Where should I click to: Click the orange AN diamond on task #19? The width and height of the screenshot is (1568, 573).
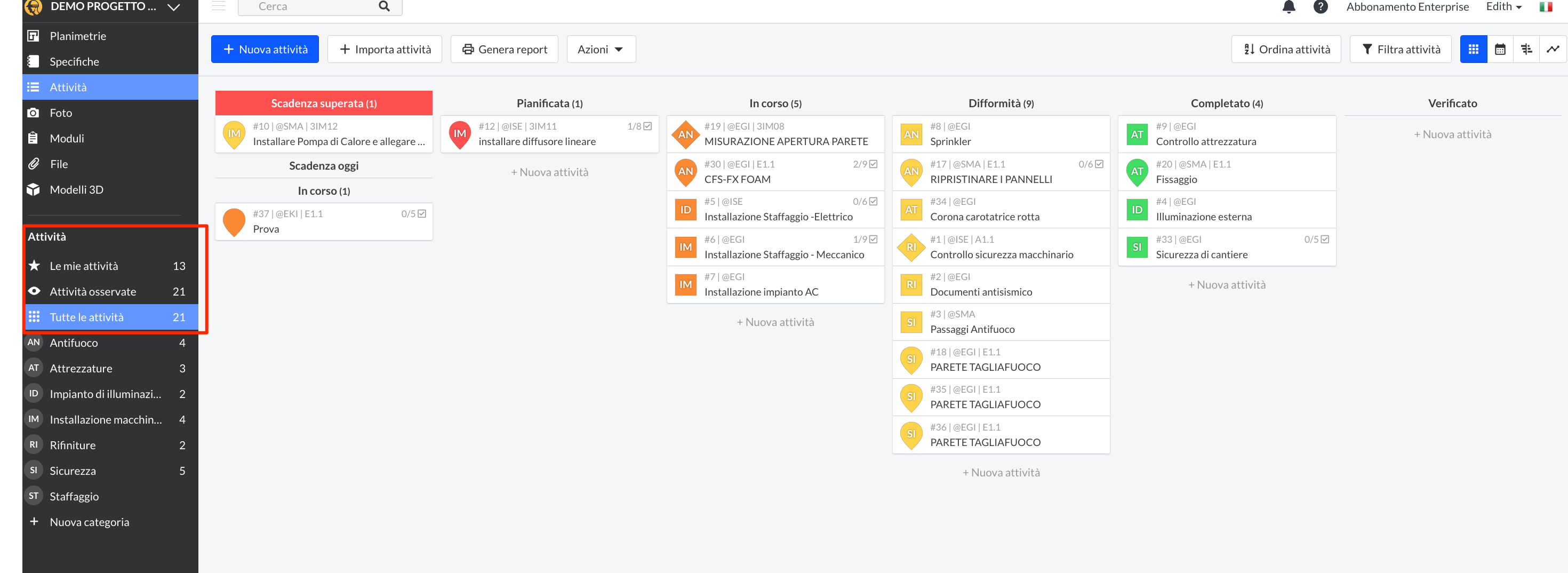pos(685,134)
